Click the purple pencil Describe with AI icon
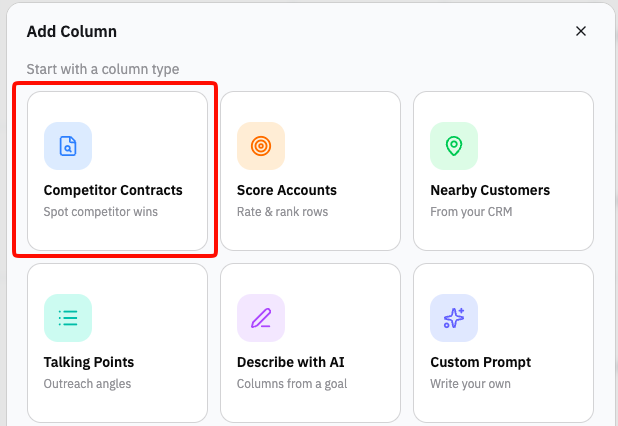 point(261,318)
